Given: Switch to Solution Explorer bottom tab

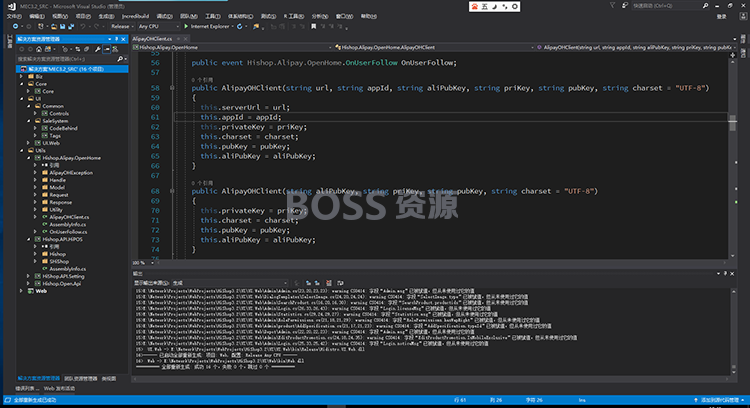Looking at the screenshot, I should pyautogui.click(x=39, y=378).
